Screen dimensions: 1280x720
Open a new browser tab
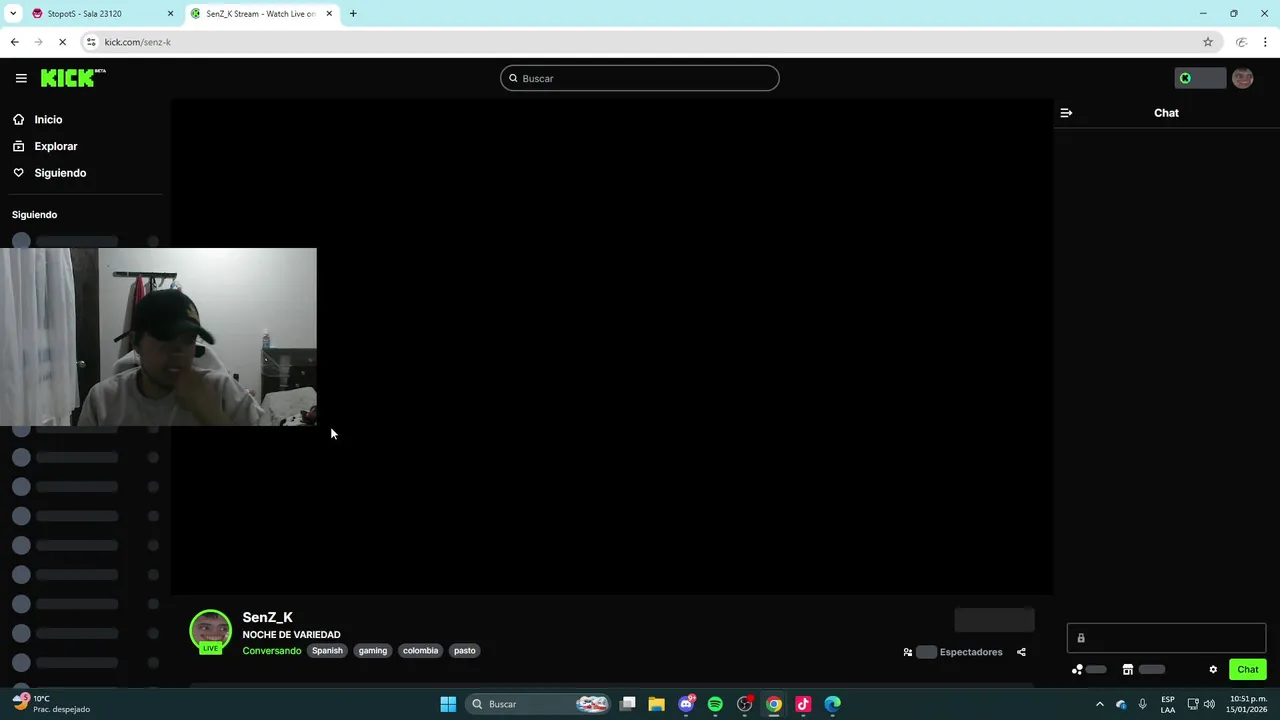tap(353, 14)
